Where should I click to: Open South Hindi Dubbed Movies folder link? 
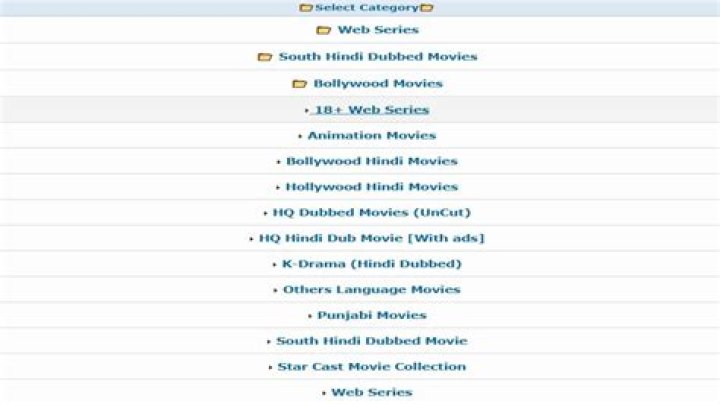point(378,57)
